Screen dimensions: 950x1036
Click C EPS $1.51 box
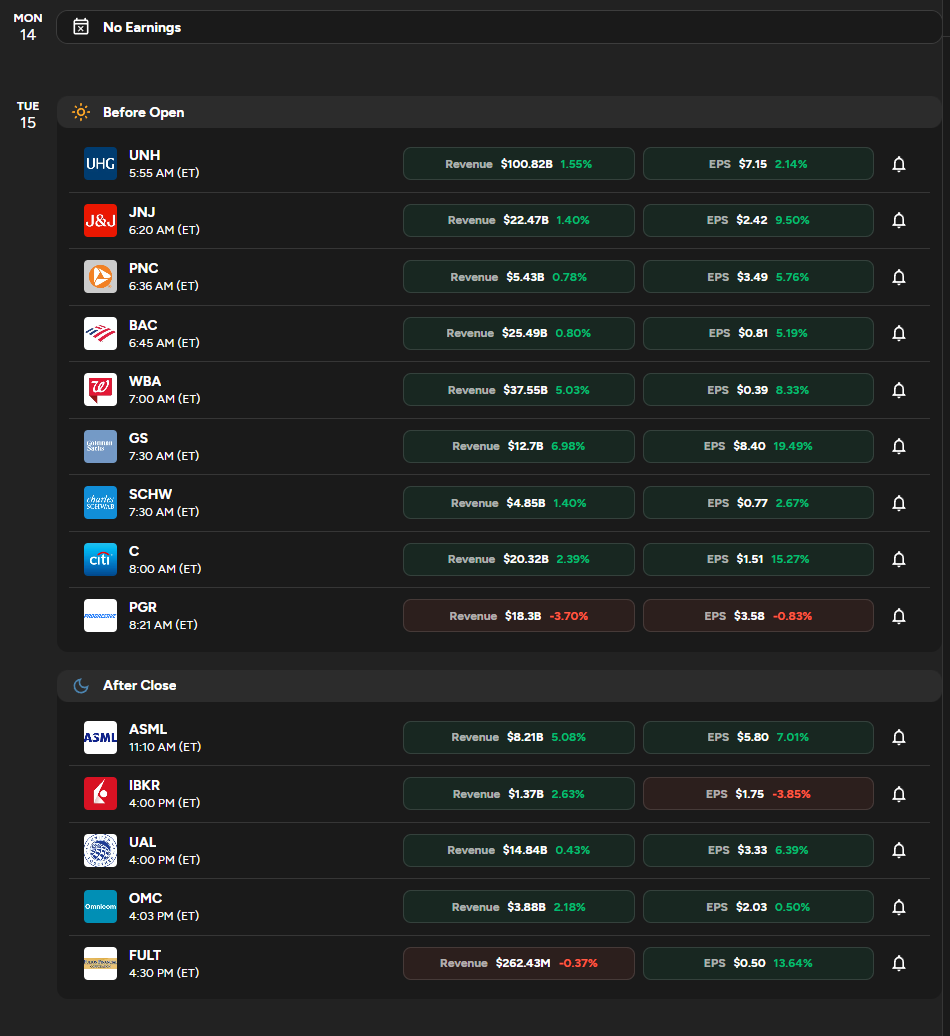click(758, 559)
